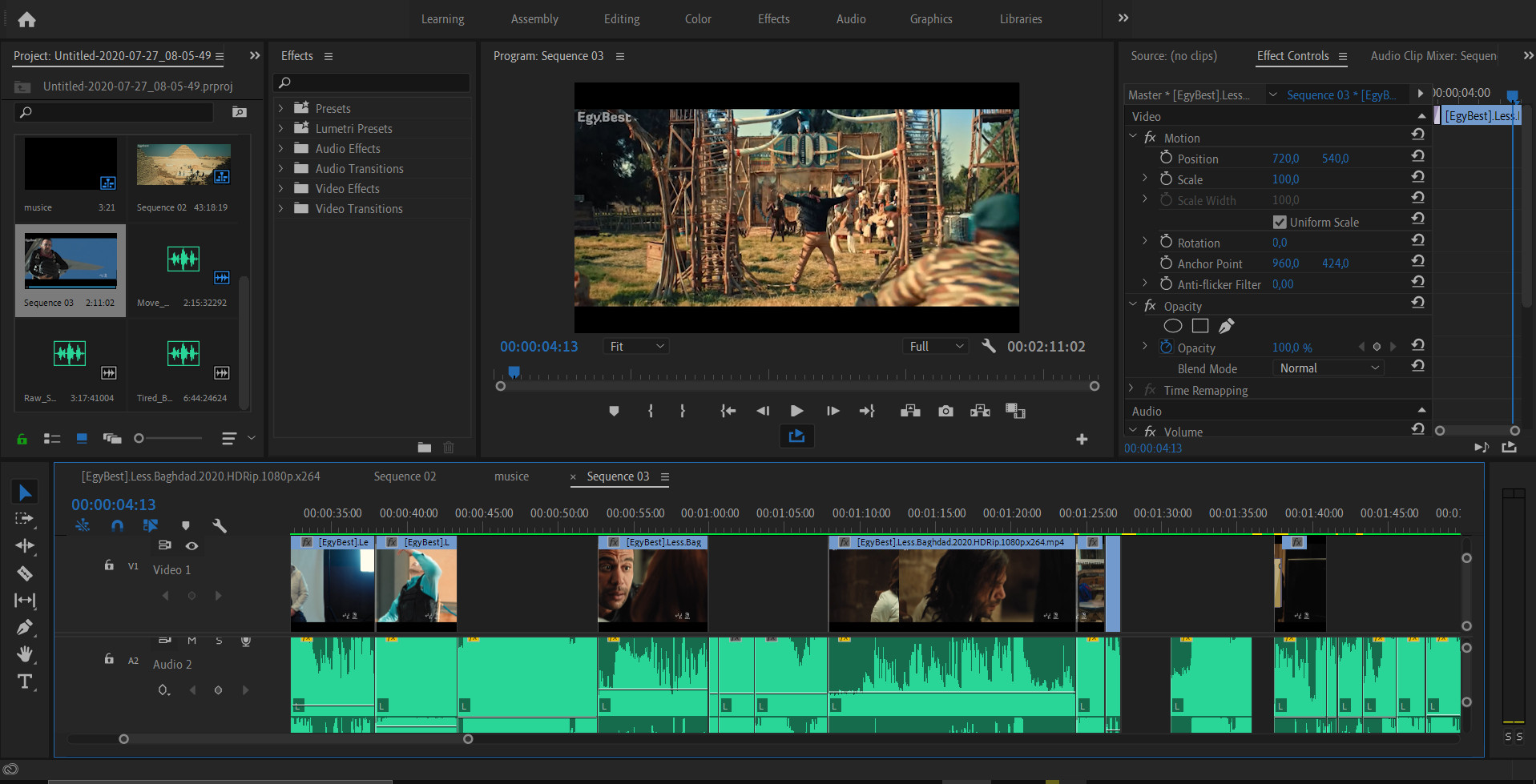Select the Pen tool in the timeline toolbar
The image size is (1536, 784).
click(x=25, y=627)
